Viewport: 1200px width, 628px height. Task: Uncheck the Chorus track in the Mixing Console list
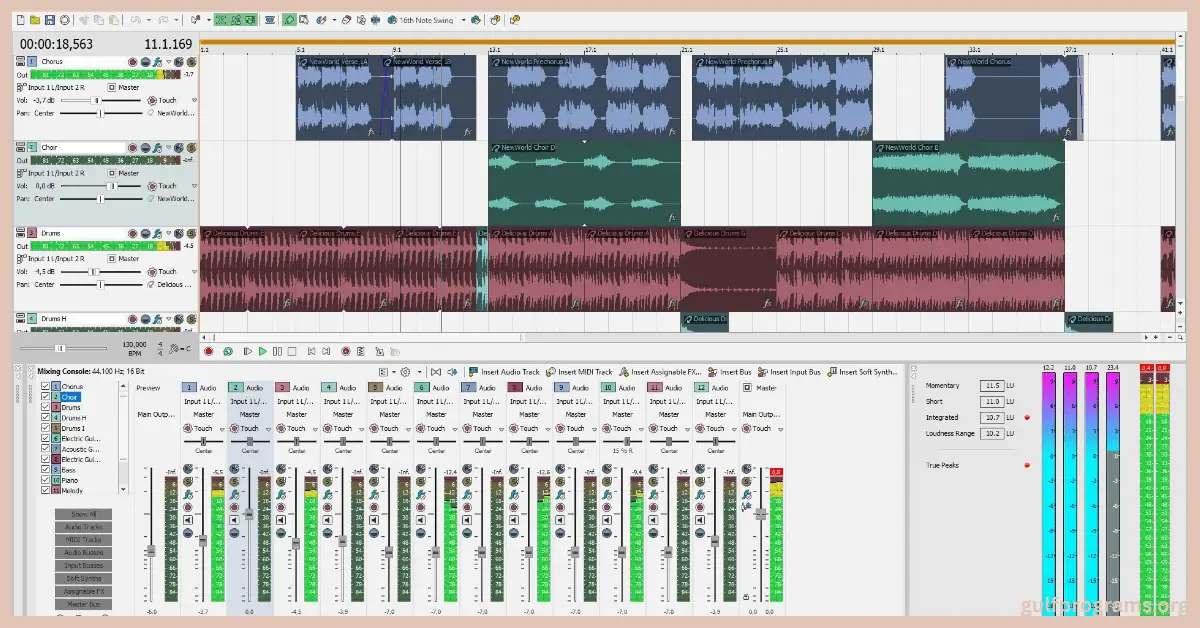point(44,387)
